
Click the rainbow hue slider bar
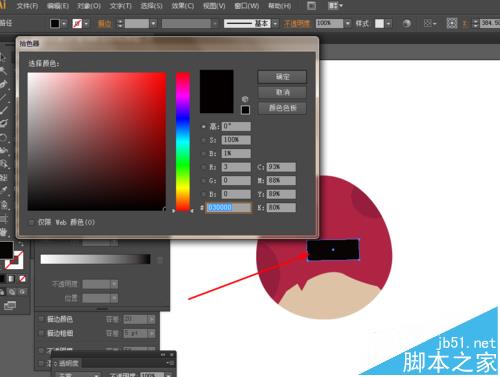click(183, 141)
